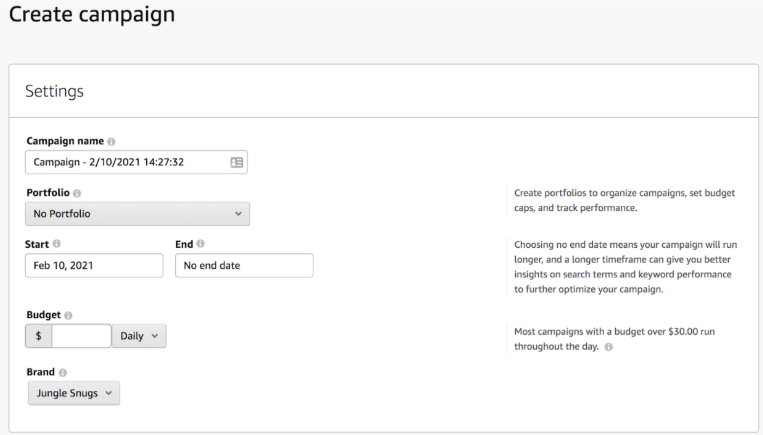Click info icon after 'throughout the day' text
Viewport: 763px width, 435px height.
(x=607, y=347)
